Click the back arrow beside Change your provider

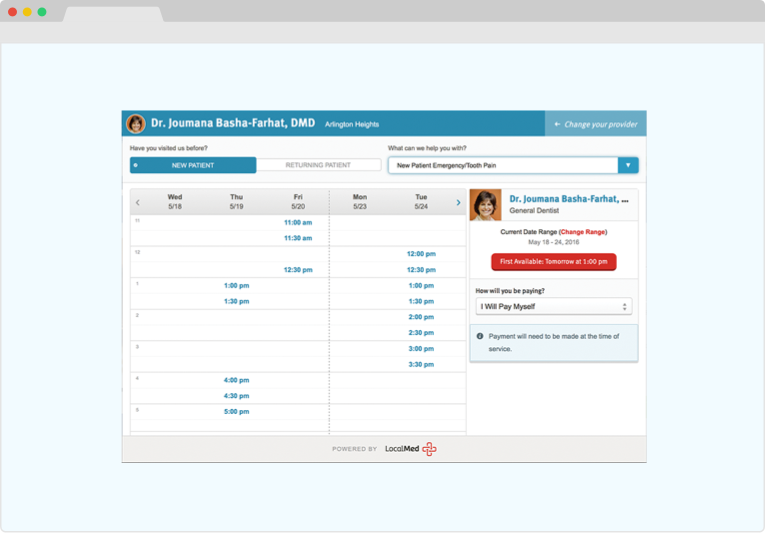pos(557,124)
